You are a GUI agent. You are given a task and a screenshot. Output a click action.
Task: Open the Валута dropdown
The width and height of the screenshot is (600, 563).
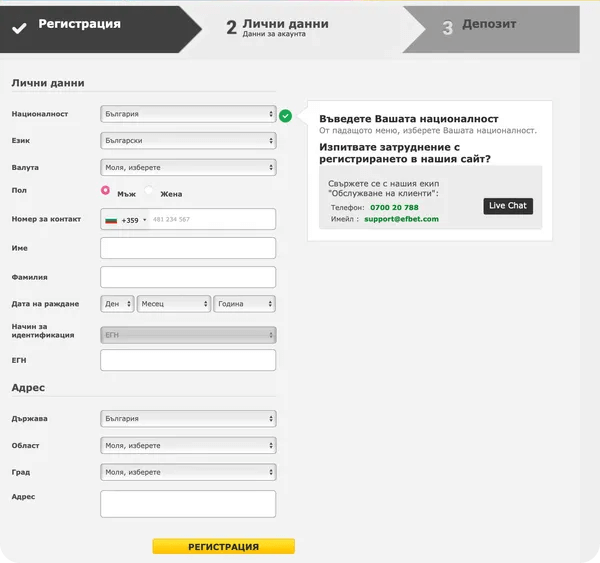pyautogui.click(x=188, y=167)
